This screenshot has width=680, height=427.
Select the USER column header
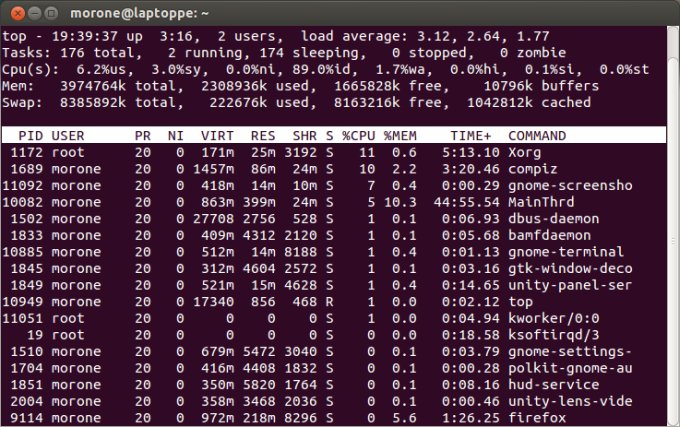(x=68, y=136)
